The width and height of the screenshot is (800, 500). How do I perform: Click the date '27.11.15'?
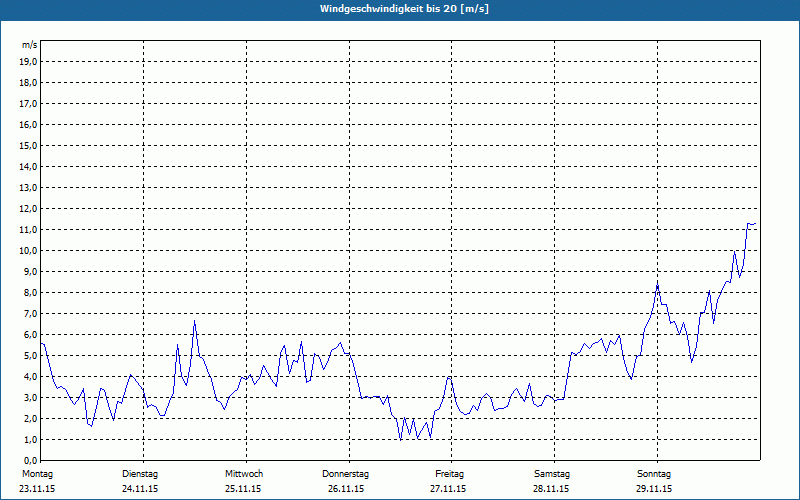[448, 489]
